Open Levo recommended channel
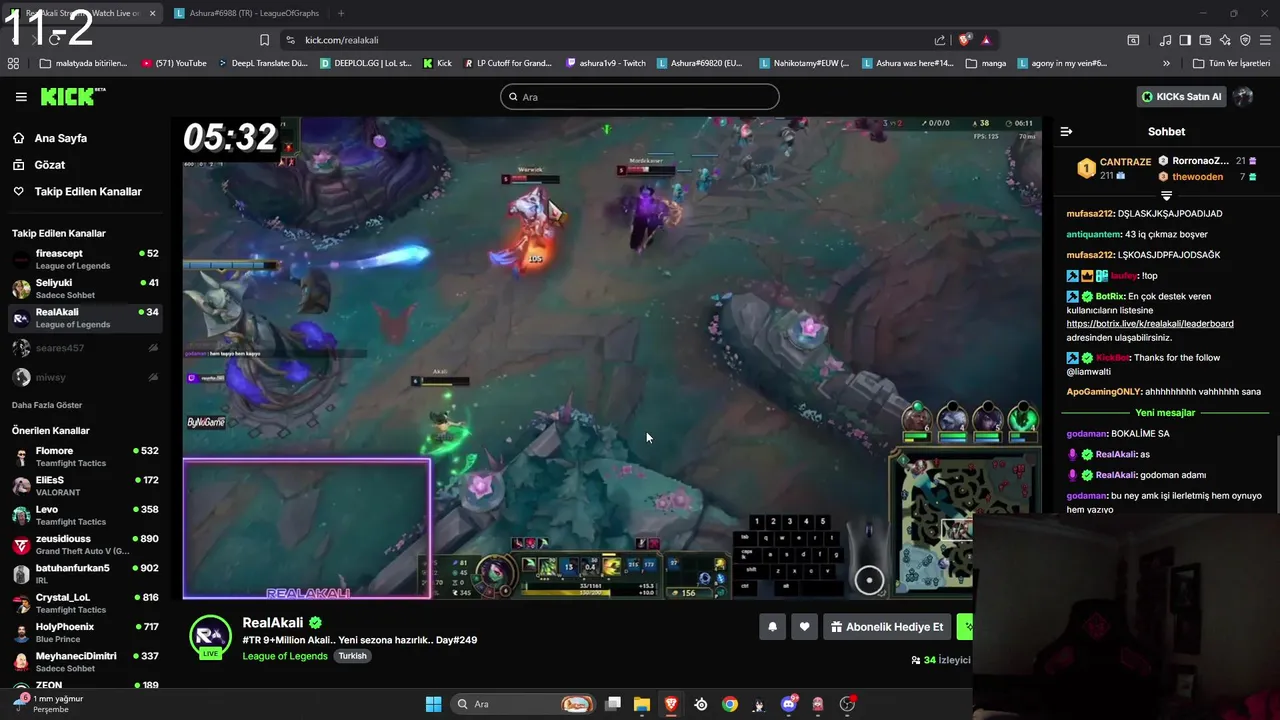This screenshot has height=720, width=1280. coord(85,515)
